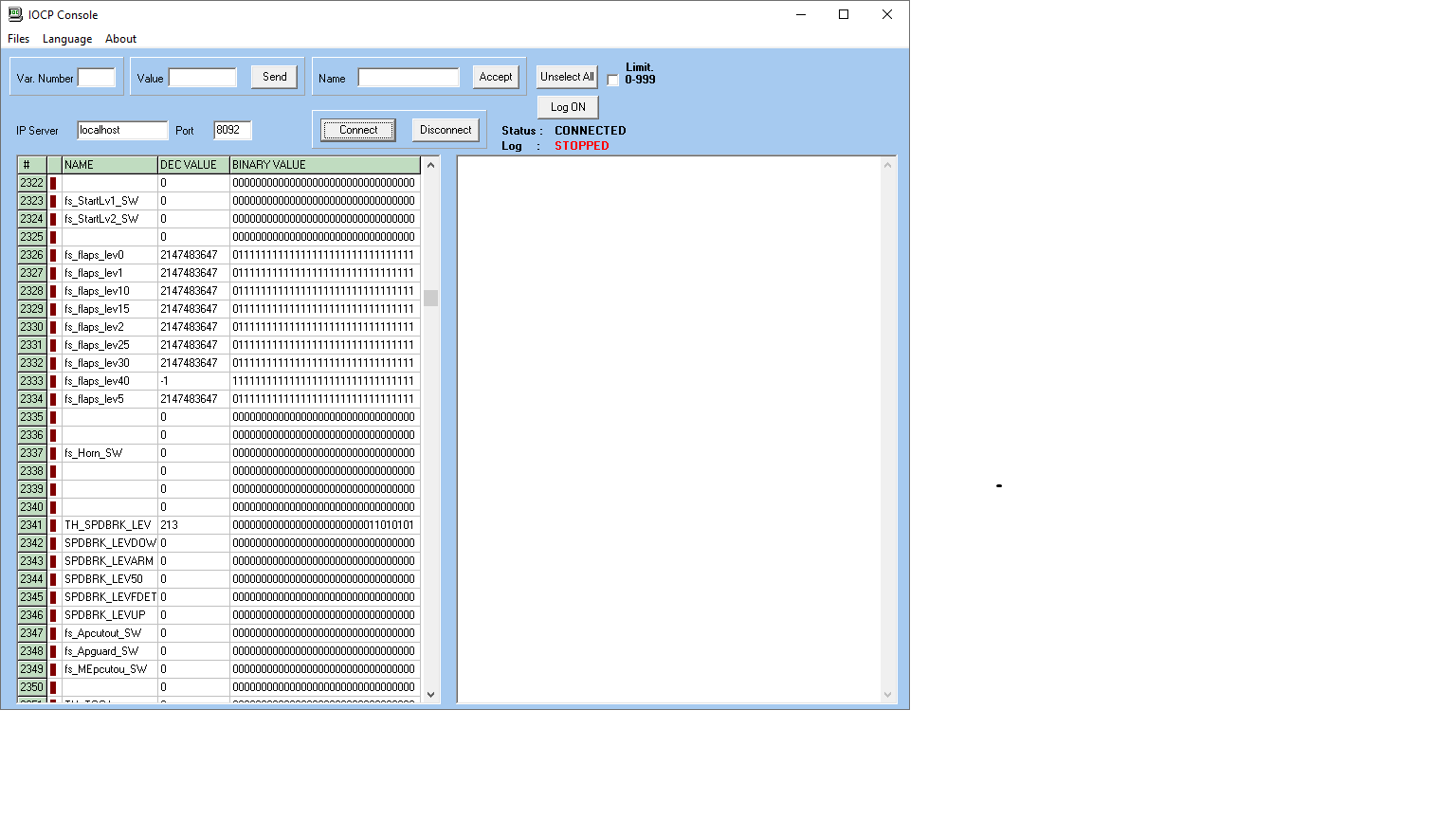This screenshot has height=819, width=1456.
Task: Enable the Limit 0-999 checkbox
Action: click(x=612, y=80)
